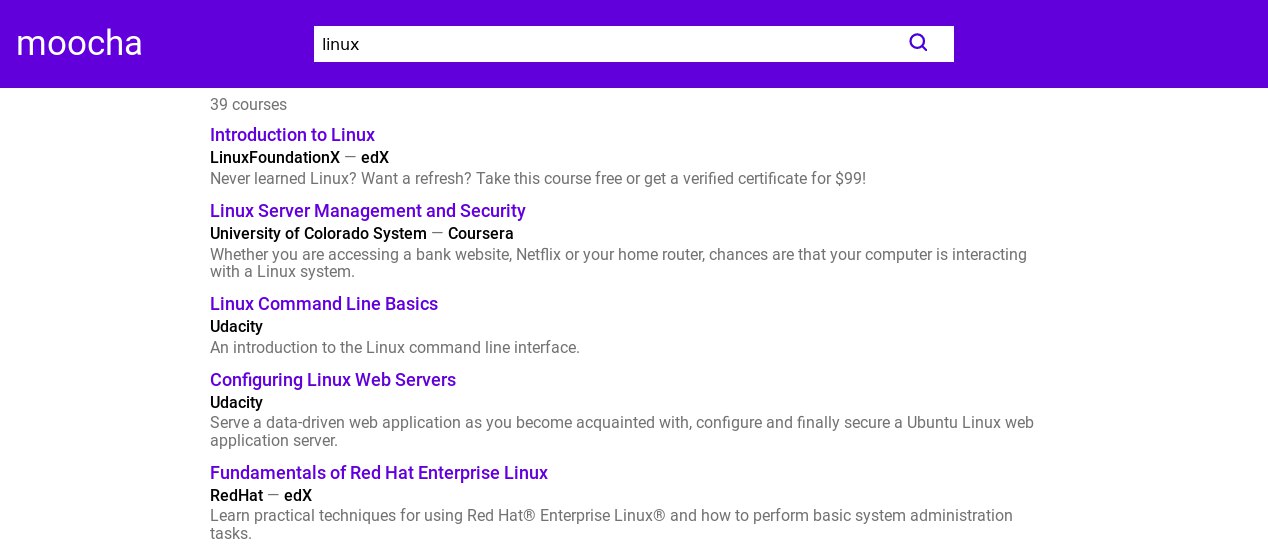This screenshot has height=549, width=1268.
Task: Open Fundamentals of Red Hat Enterprise Linux
Action: [x=378, y=473]
